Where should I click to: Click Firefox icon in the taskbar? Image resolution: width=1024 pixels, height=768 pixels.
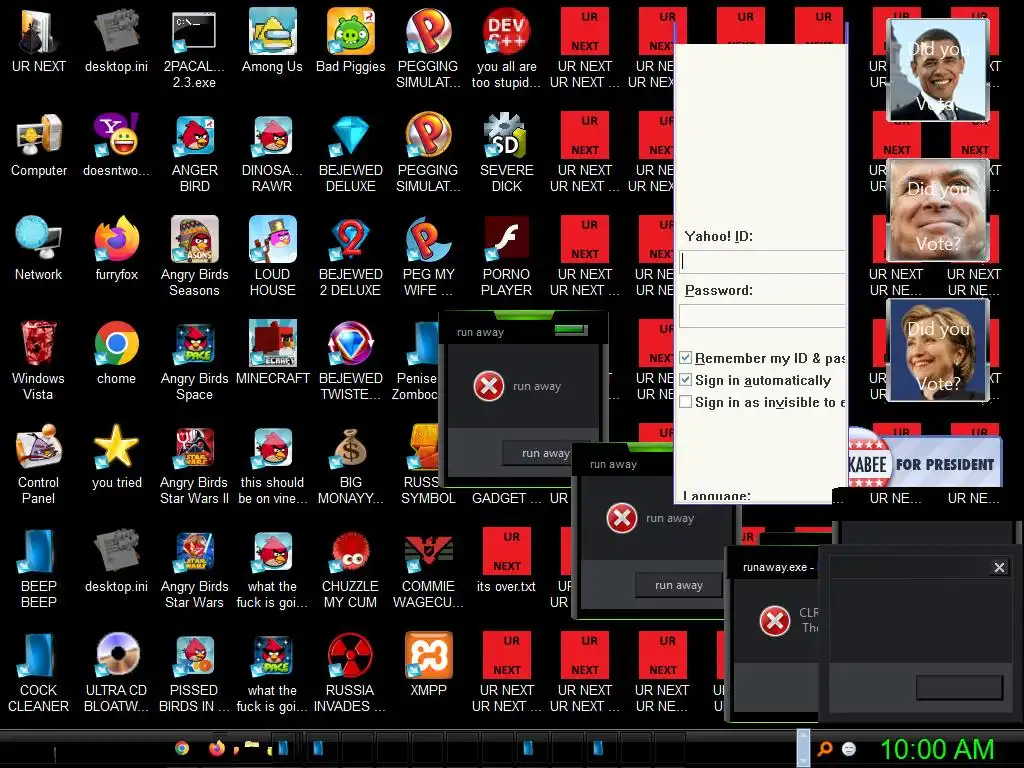click(217, 748)
